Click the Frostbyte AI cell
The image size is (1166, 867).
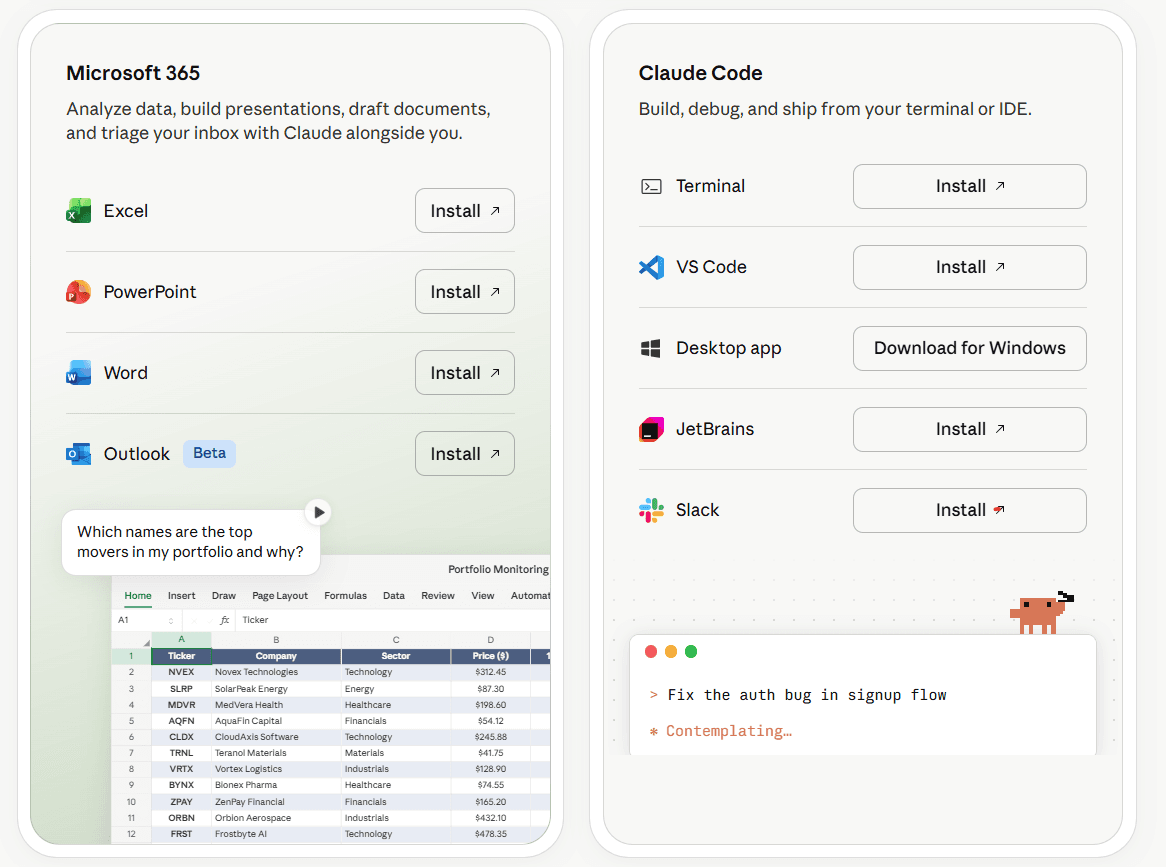(276, 834)
